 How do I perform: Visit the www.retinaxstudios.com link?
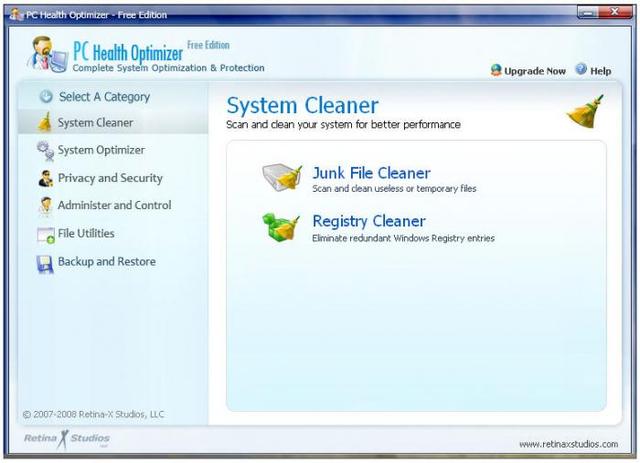click(x=569, y=444)
